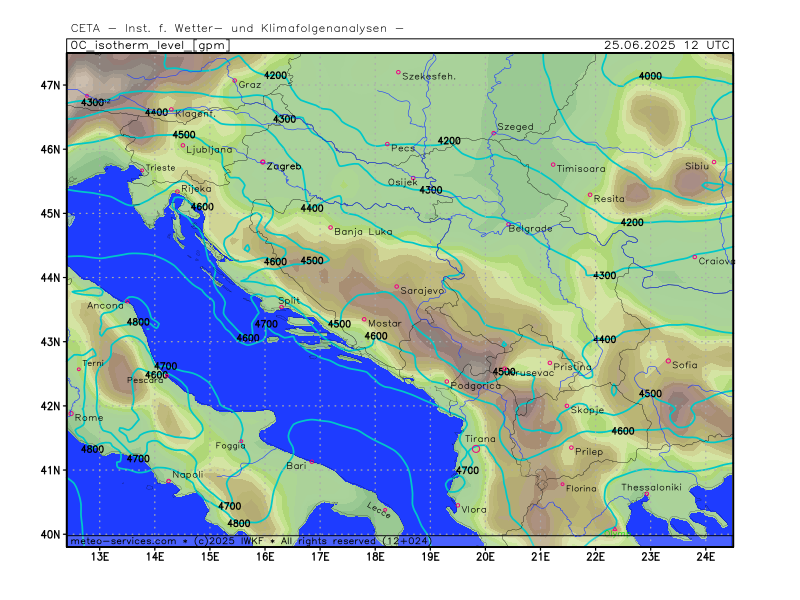
Task: Select the Bari city label
Action: pos(296,466)
